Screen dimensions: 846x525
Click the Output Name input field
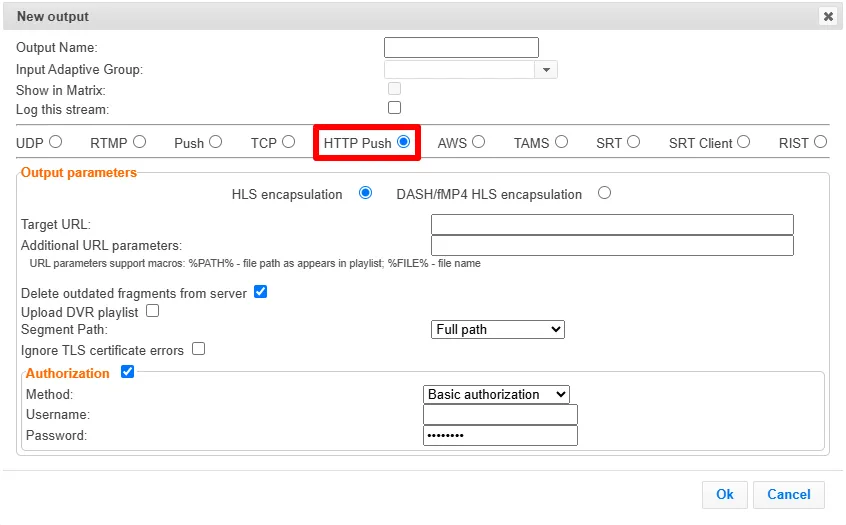(x=461, y=47)
